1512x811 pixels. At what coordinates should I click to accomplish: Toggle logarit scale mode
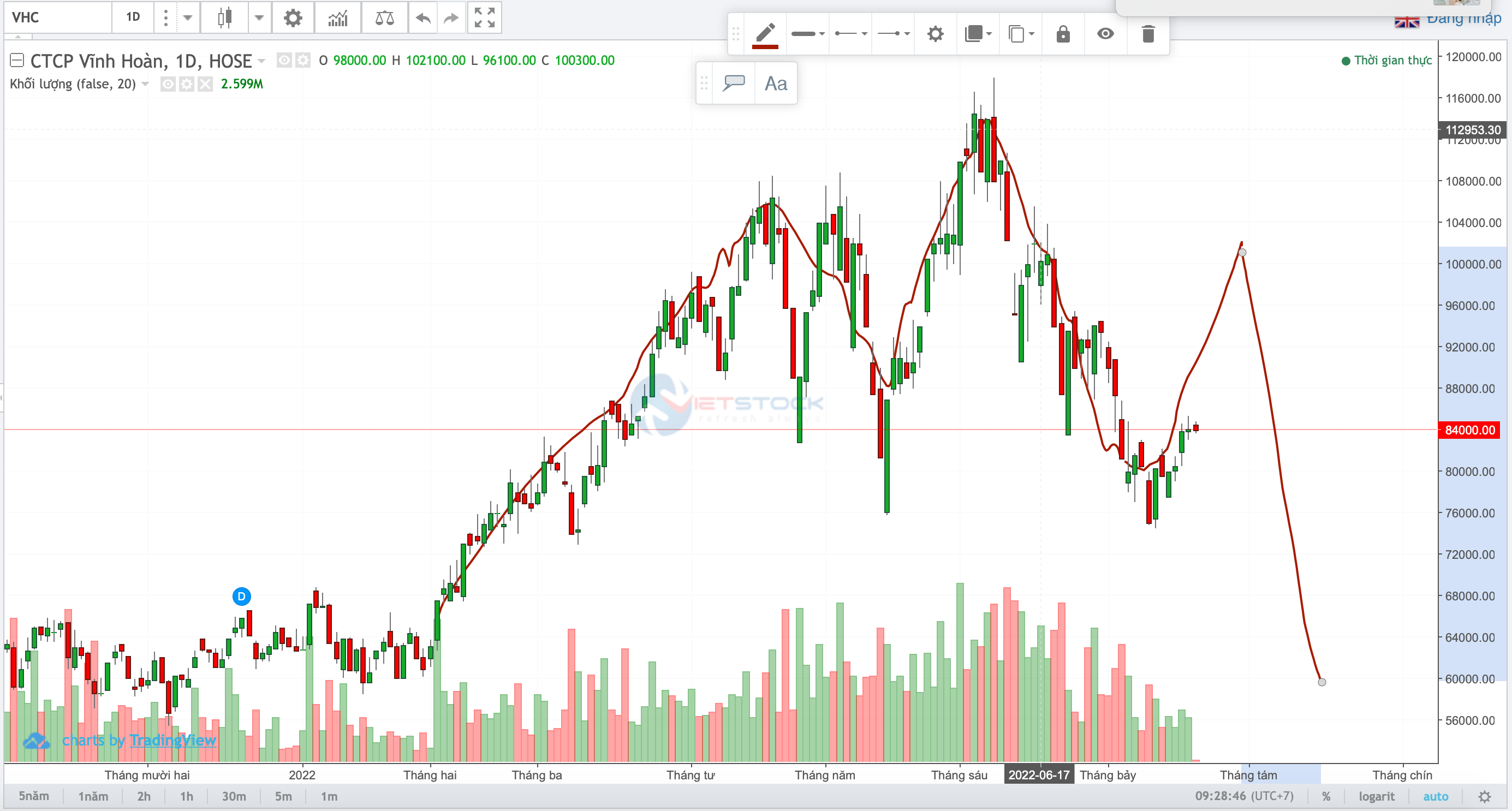point(1377,796)
